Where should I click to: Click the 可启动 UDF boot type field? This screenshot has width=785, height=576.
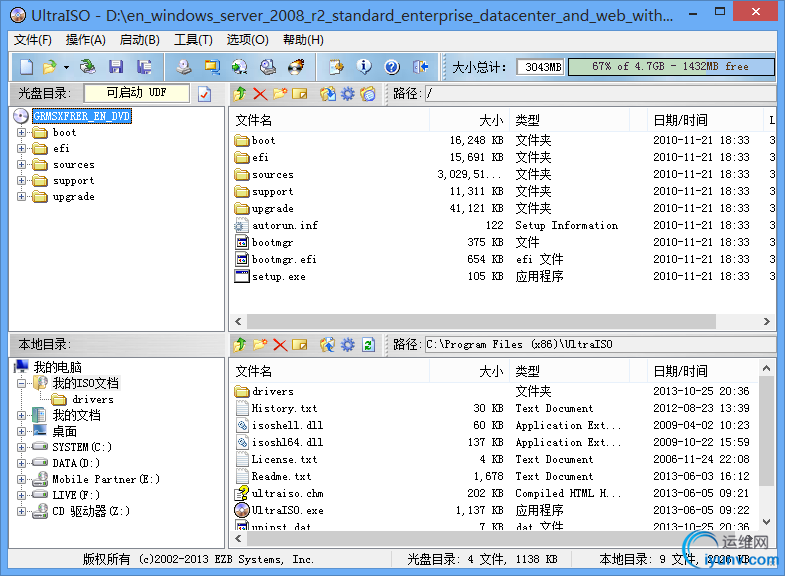[x=137, y=93]
